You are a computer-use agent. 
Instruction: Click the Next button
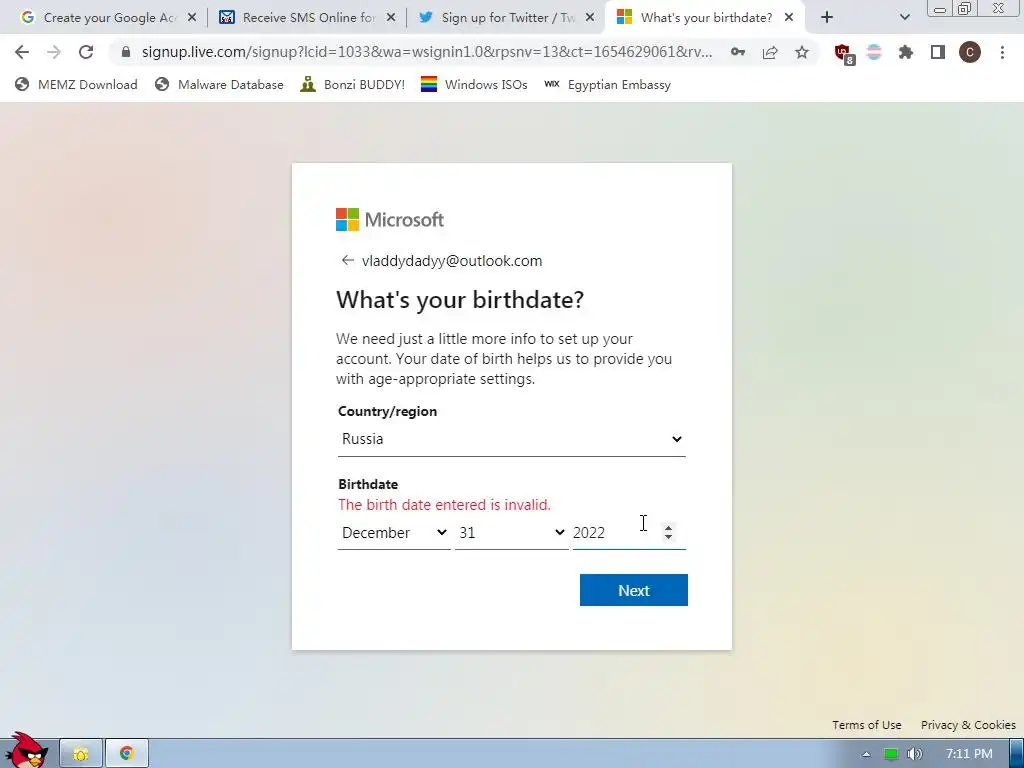pyautogui.click(x=633, y=590)
